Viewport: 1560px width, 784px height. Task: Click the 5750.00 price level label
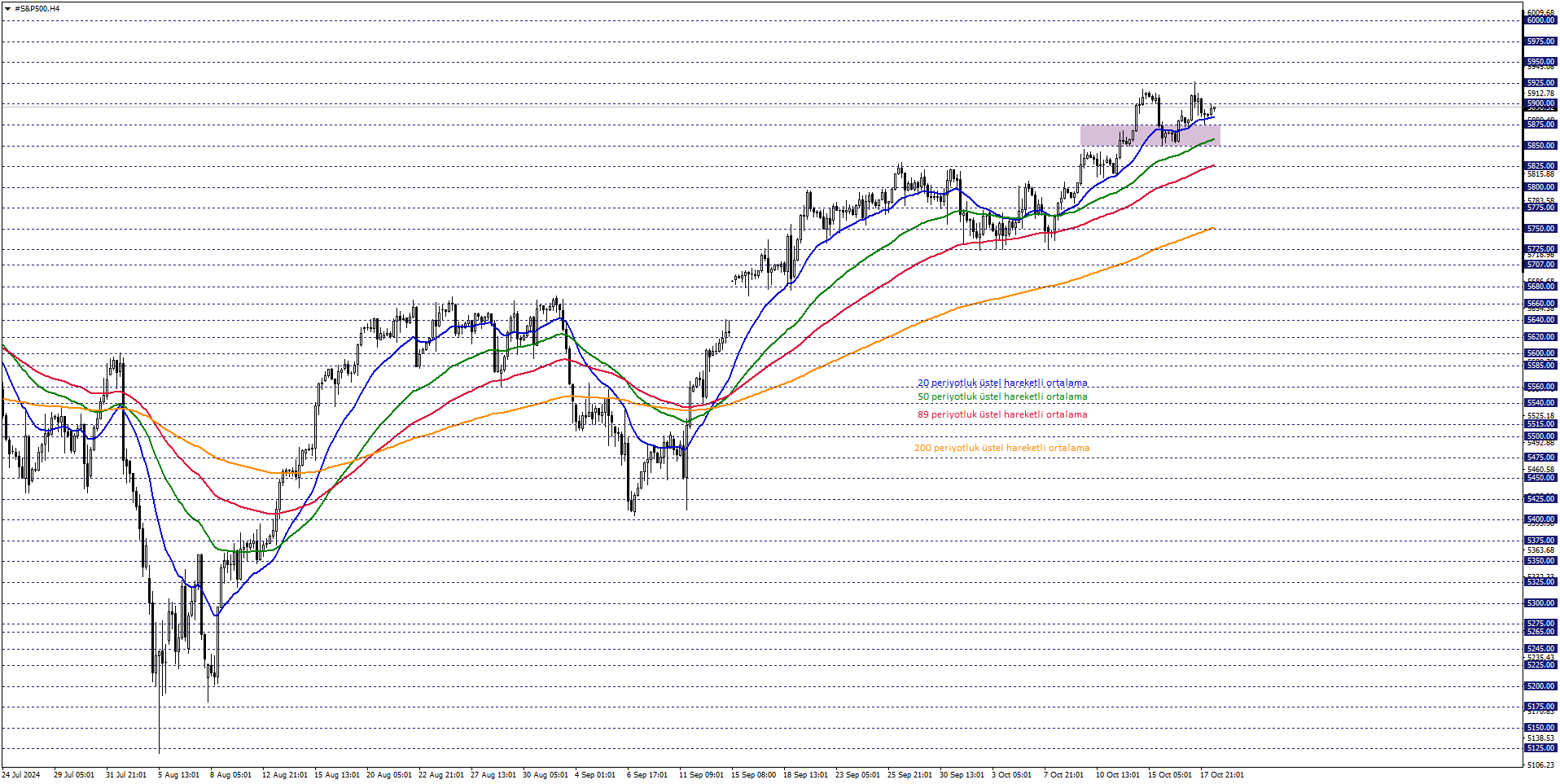[x=1540, y=229]
